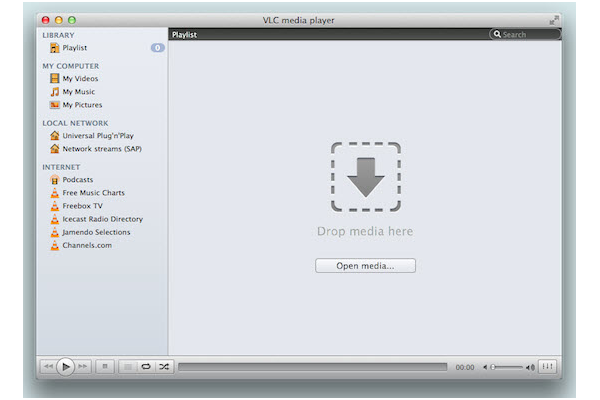
Task: Enter fullscreen using the top-right arrows icon
Action: click(x=554, y=19)
